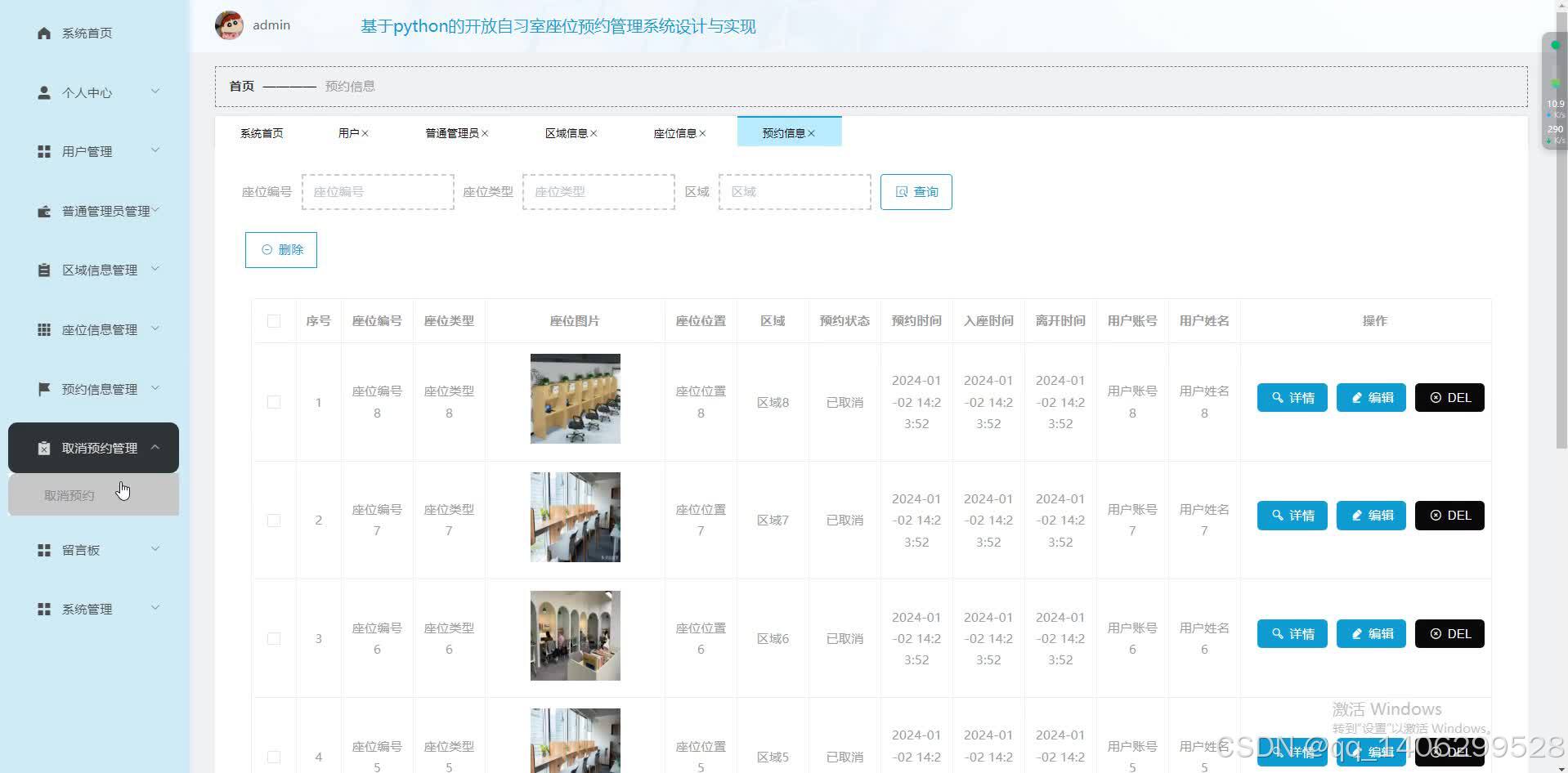Close the 区域信息 tab
Viewport: 1568px width, 773px height.
click(x=594, y=133)
